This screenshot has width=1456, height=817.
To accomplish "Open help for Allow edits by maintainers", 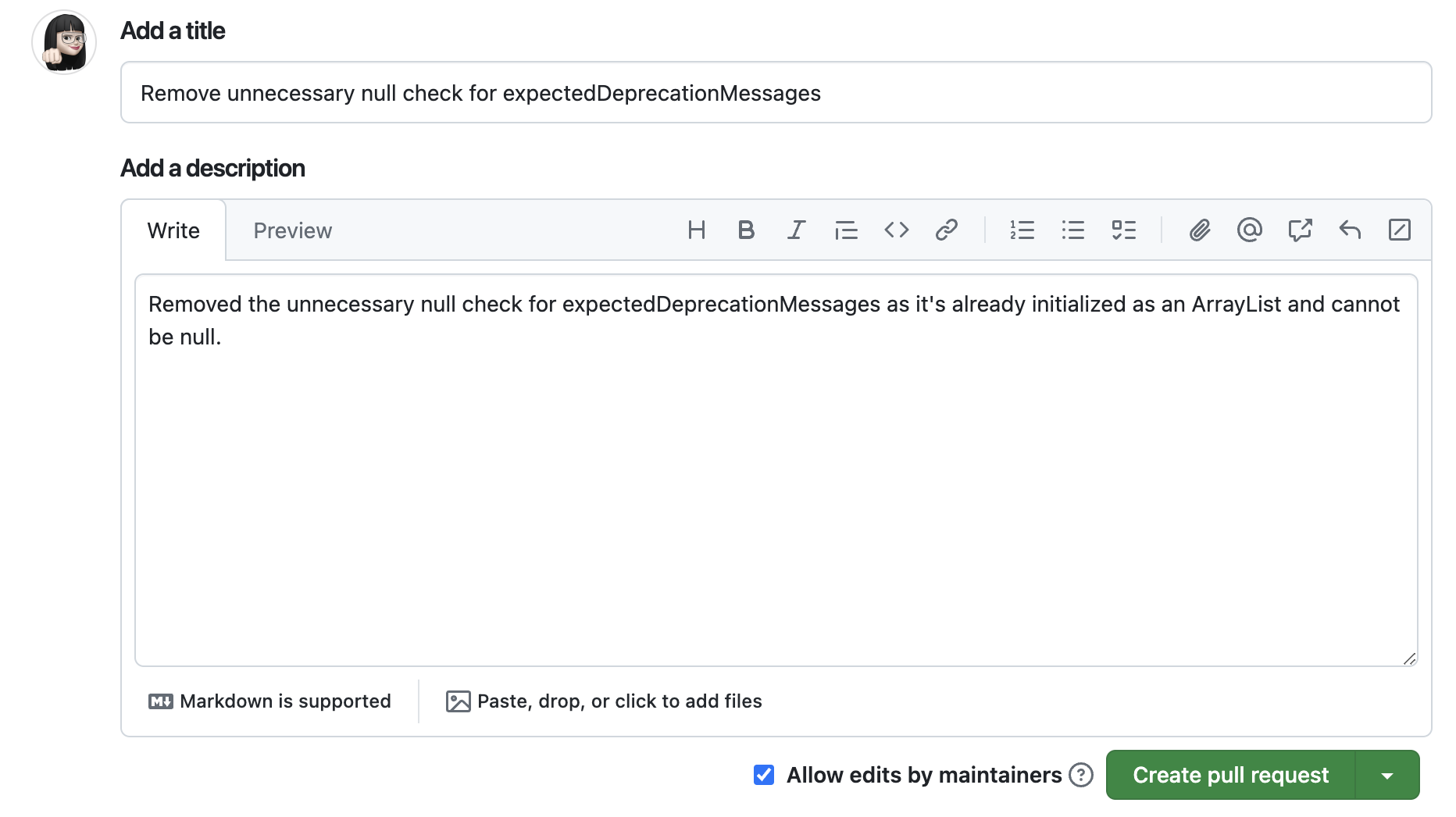I will [x=1080, y=775].
